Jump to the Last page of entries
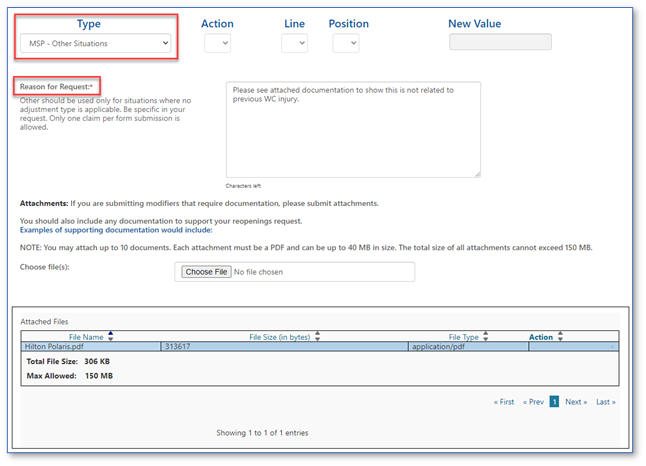 (x=605, y=402)
